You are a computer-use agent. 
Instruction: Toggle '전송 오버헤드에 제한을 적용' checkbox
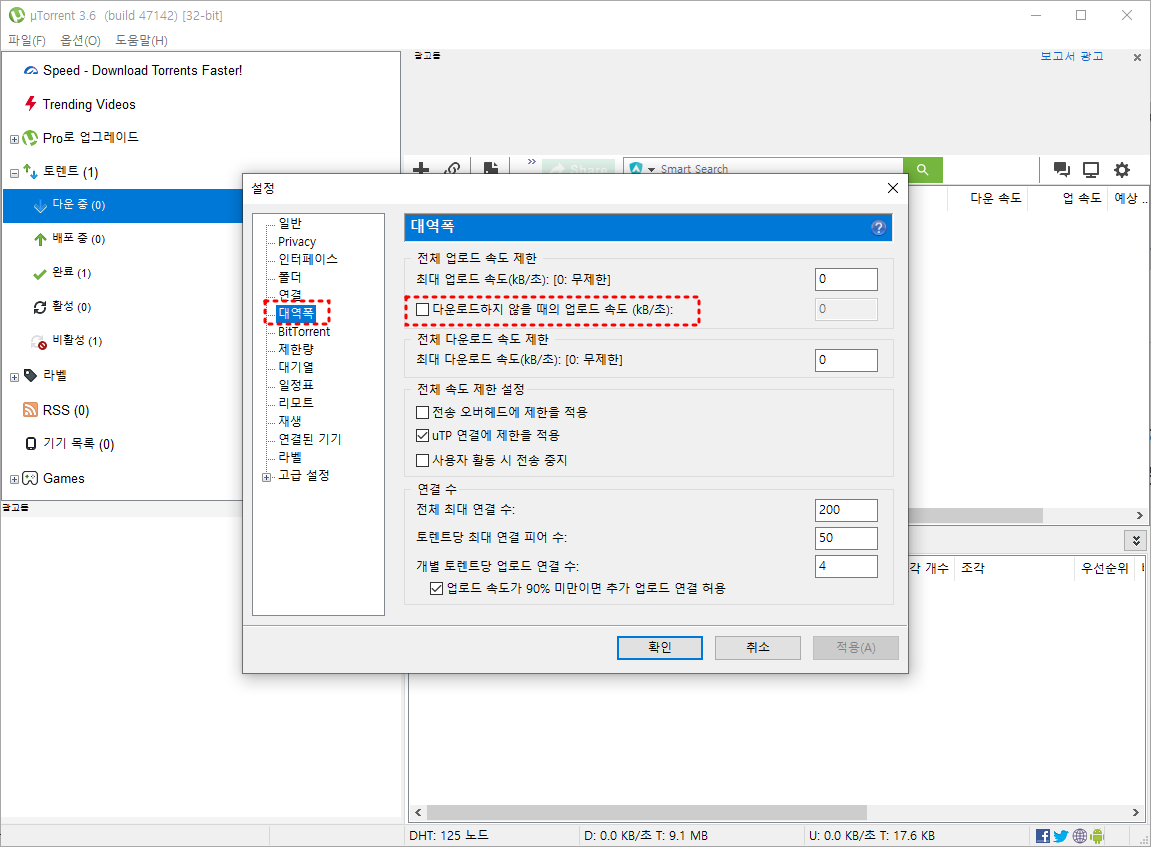[x=423, y=412]
